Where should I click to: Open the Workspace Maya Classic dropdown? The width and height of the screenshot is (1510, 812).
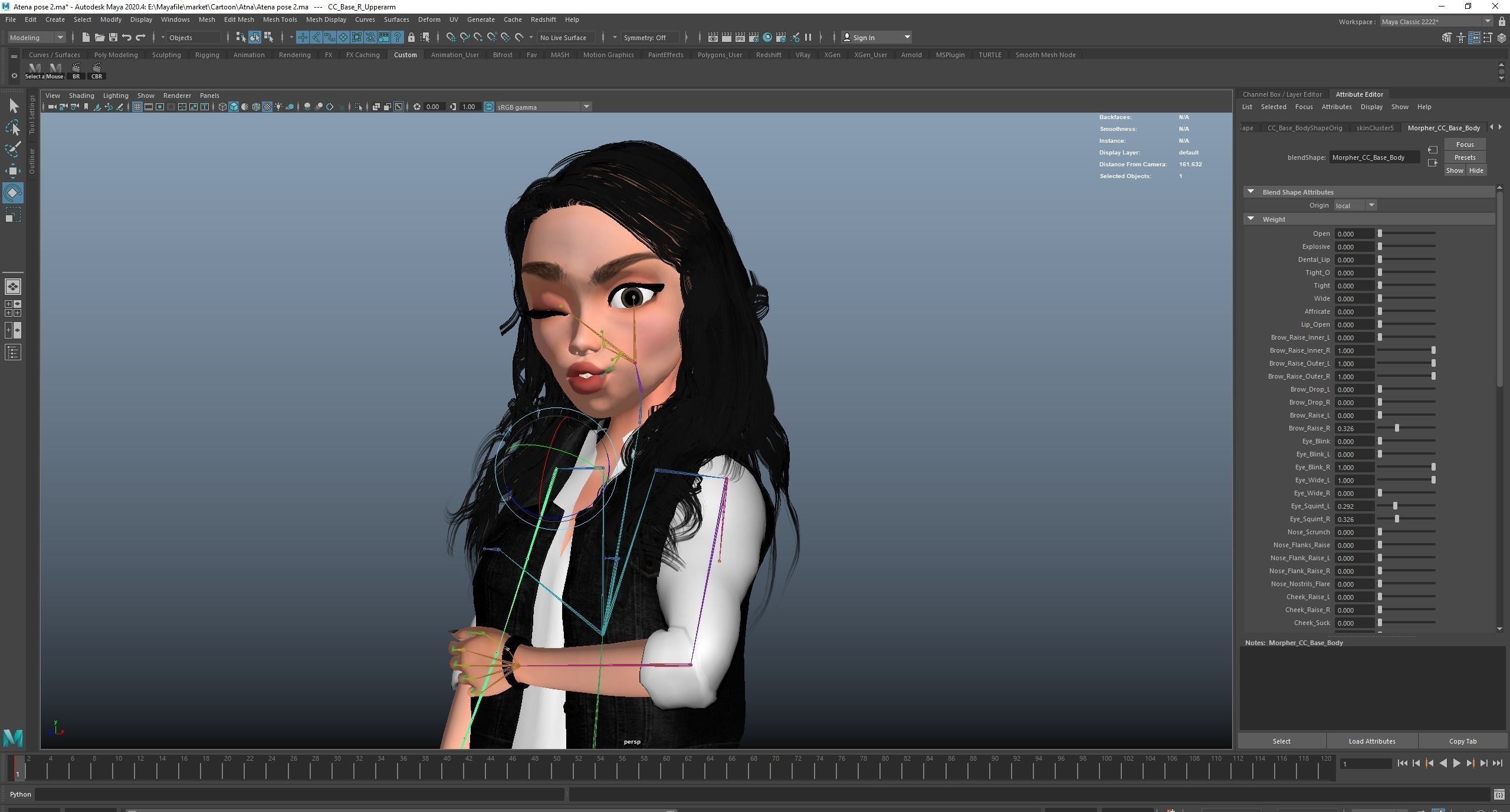click(x=1437, y=22)
